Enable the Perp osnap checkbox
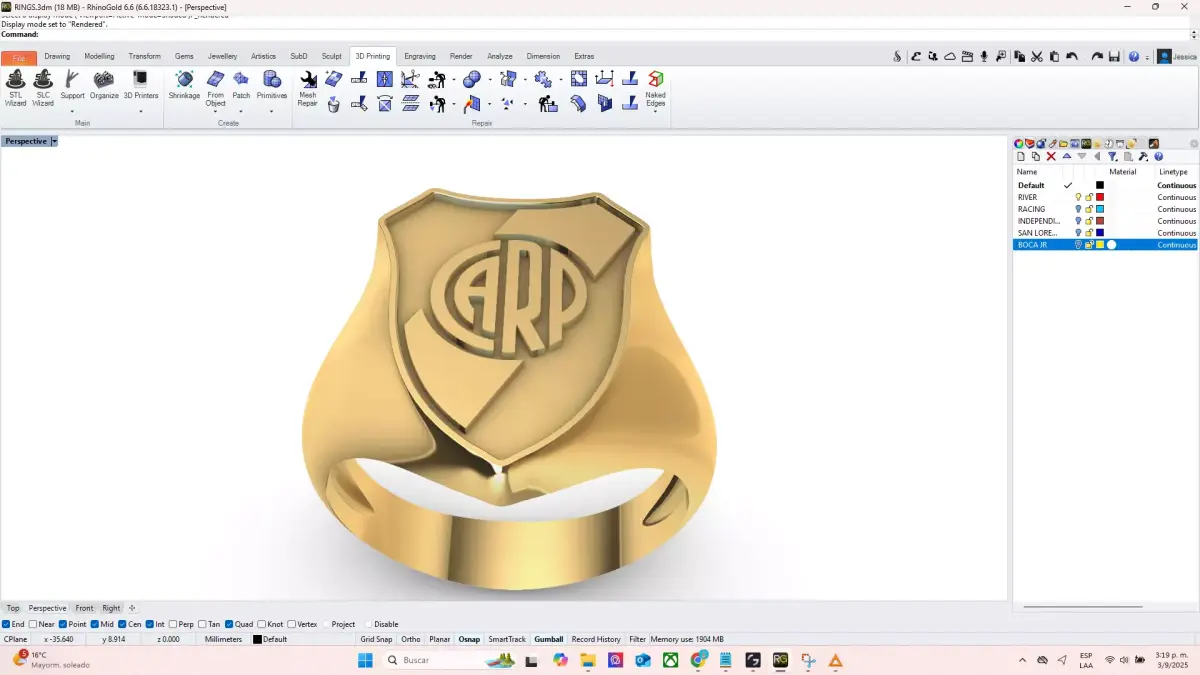The height and width of the screenshot is (675, 1200). pos(173,624)
